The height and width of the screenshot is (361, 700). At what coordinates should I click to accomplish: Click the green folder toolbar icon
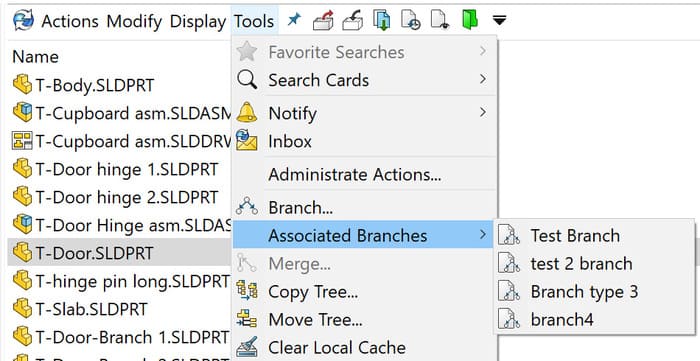pos(470,20)
